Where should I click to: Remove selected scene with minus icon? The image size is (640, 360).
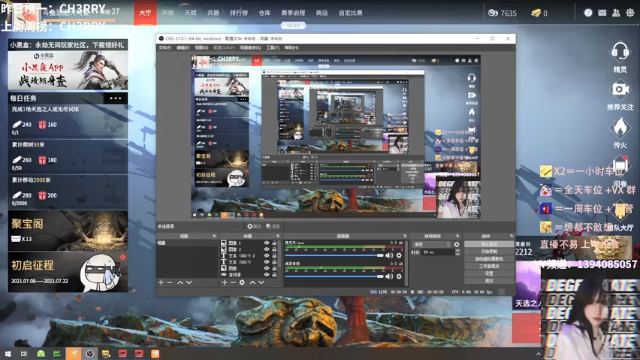(x=170, y=282)
